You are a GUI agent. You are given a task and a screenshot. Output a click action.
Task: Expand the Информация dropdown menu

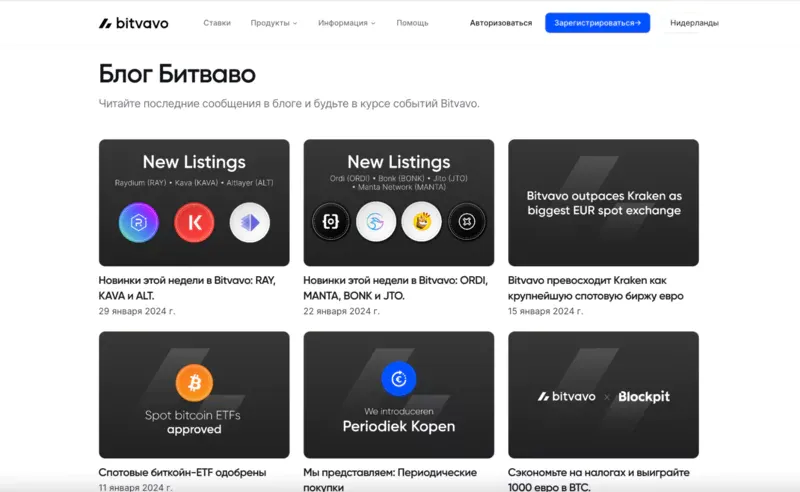346,23
